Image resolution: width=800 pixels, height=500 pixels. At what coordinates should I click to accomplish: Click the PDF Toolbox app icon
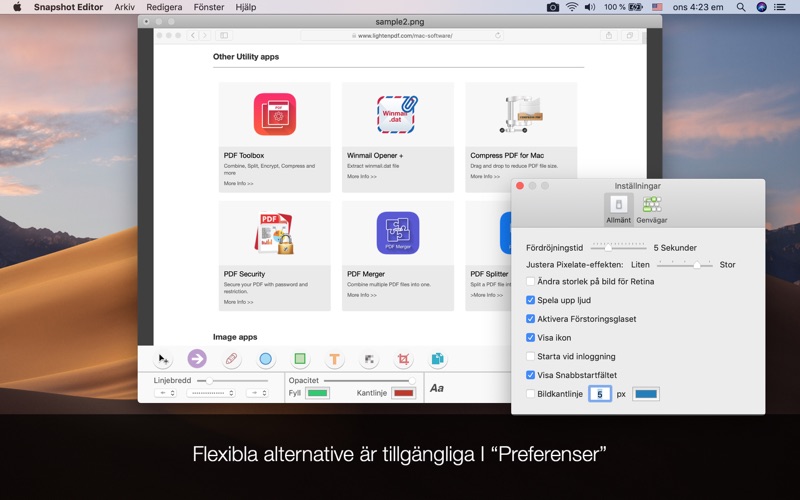[x=274, y=114]
